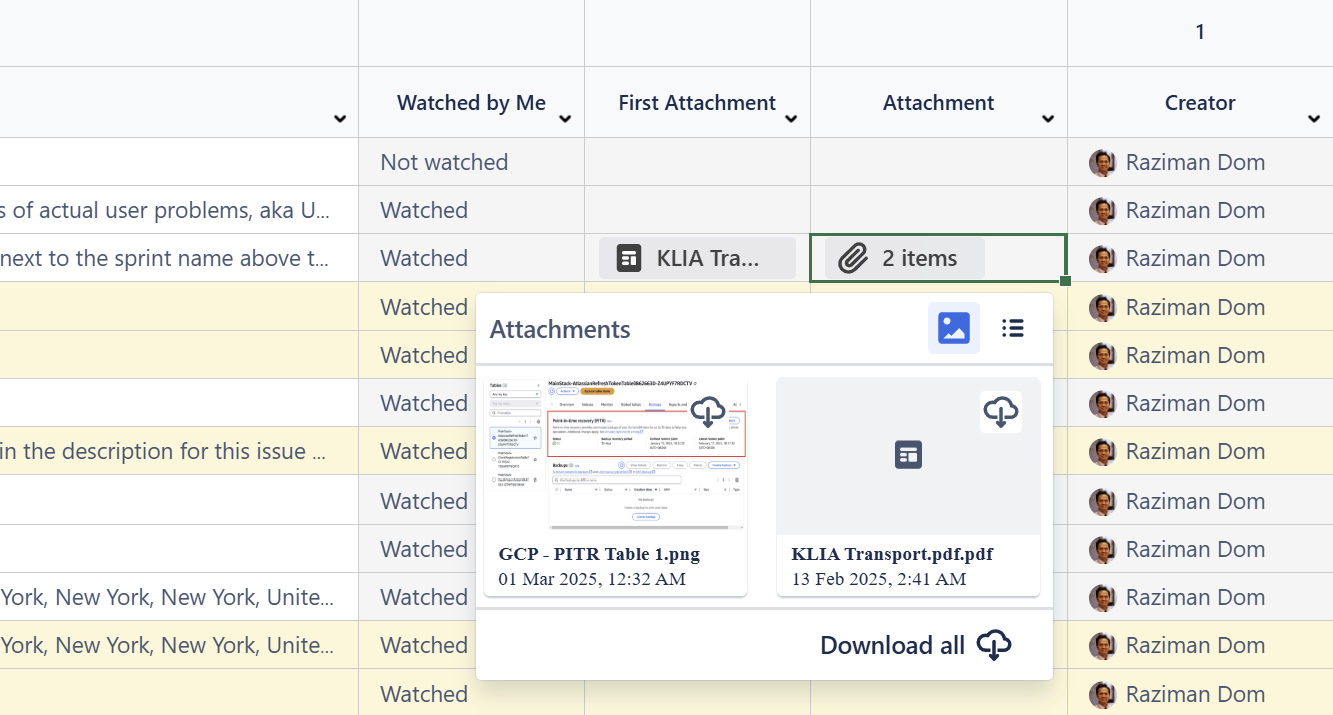1333x715 pixels.
Task: Click Raziman Dom's avatar in the last row
Action: pos(1102,694)
